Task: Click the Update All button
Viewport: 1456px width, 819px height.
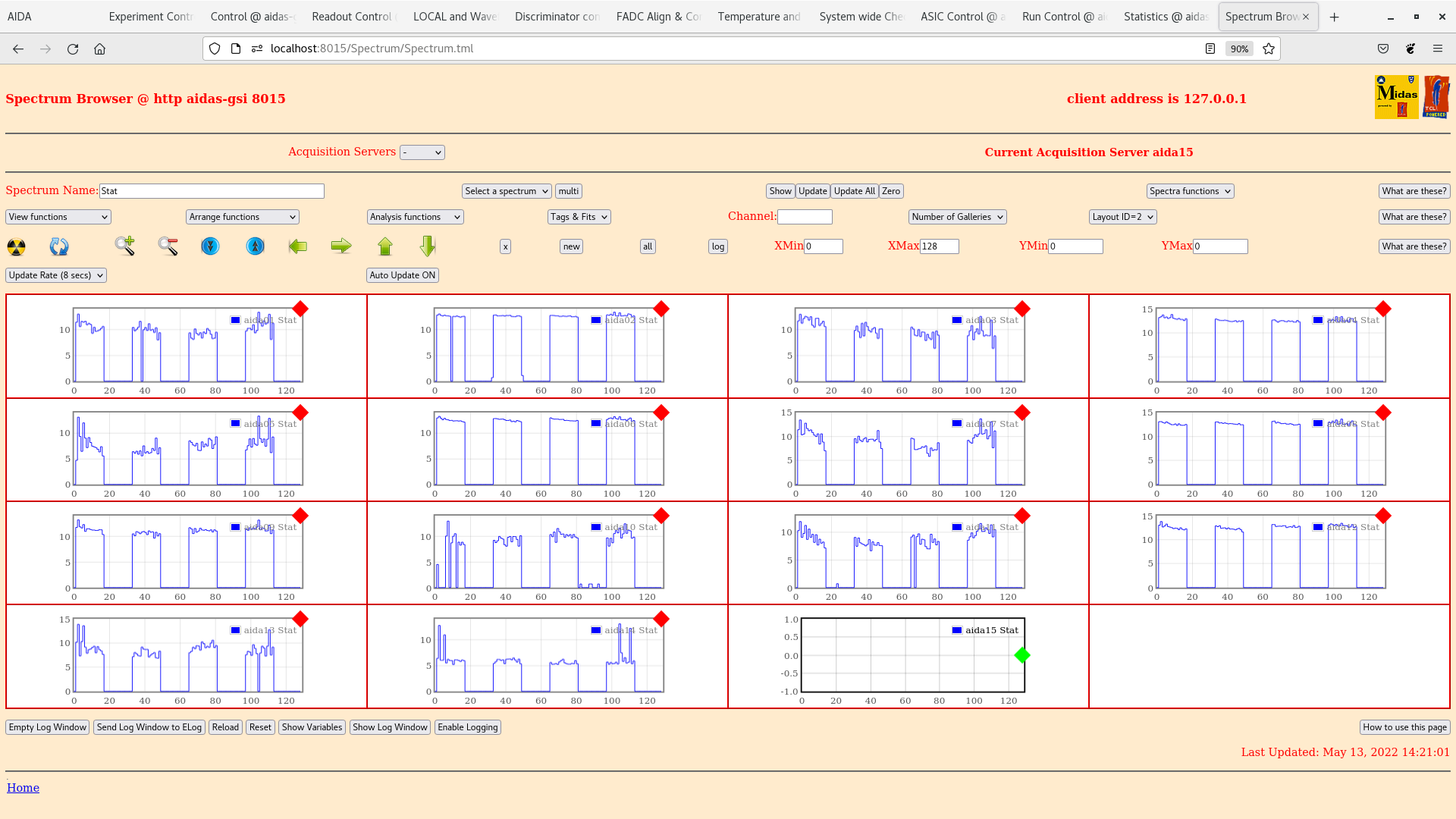Action: pyautogui.click(x=855, y=191)
